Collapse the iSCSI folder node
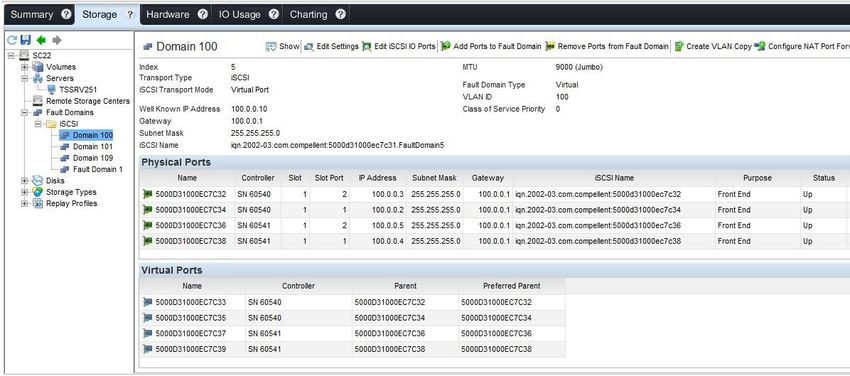850x376 pixels. click(37, 124)
